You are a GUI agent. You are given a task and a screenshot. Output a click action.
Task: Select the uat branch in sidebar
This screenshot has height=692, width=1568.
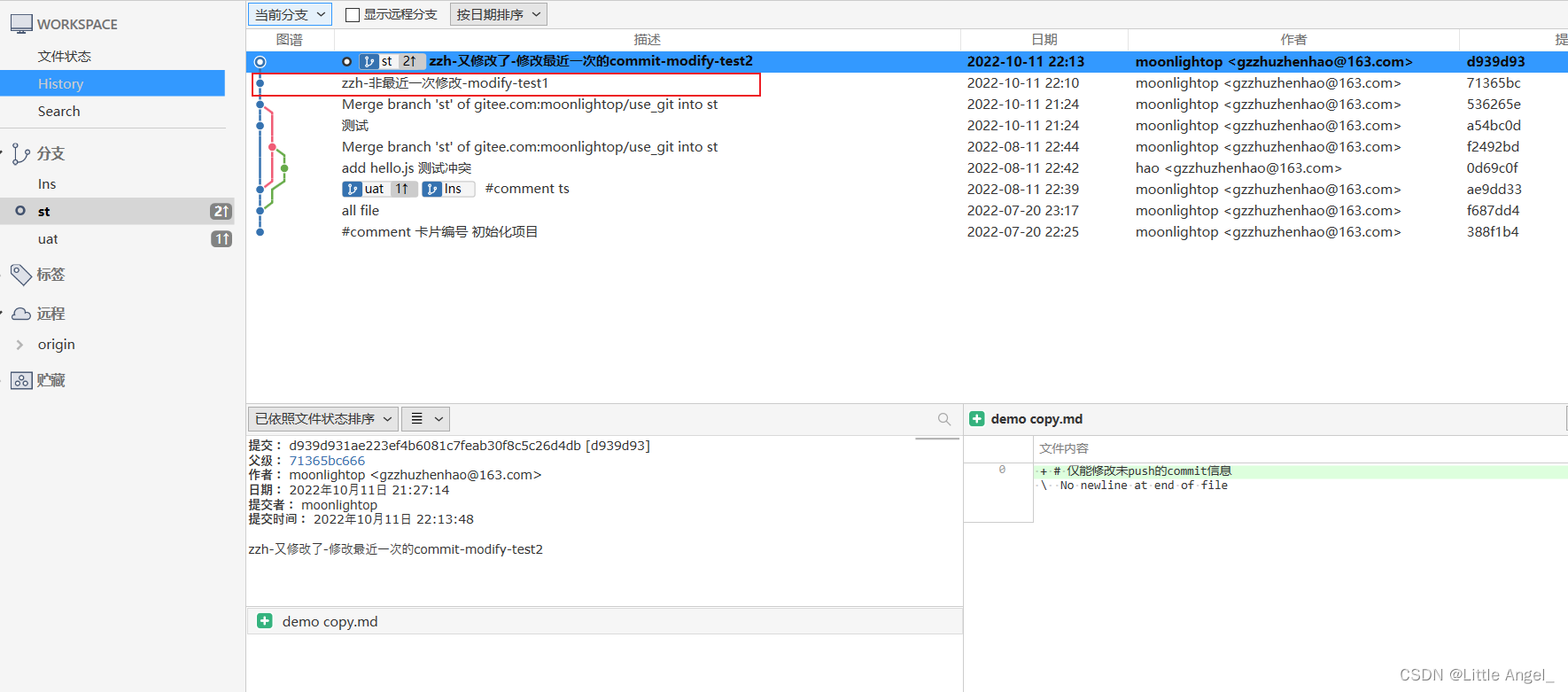coord(48,238)
